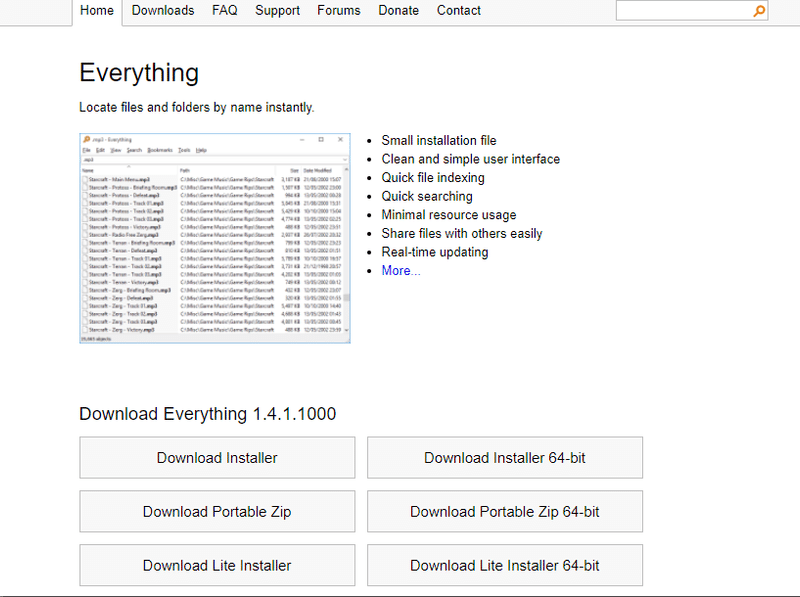Viewport: 800px width, 597px height.
Task: Visit the Forums link in navigation
Action: (339, 11)
